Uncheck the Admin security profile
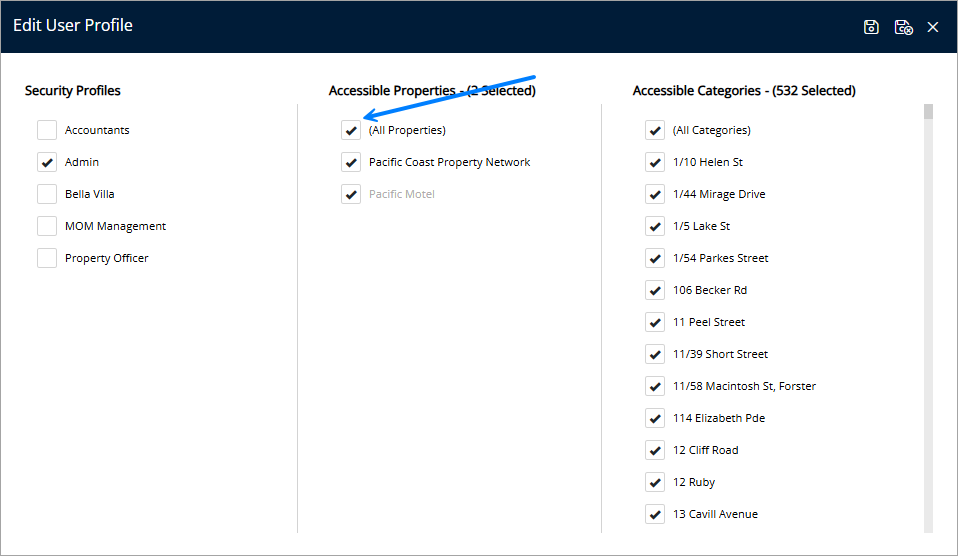958x556 pixels. (47, 162)
